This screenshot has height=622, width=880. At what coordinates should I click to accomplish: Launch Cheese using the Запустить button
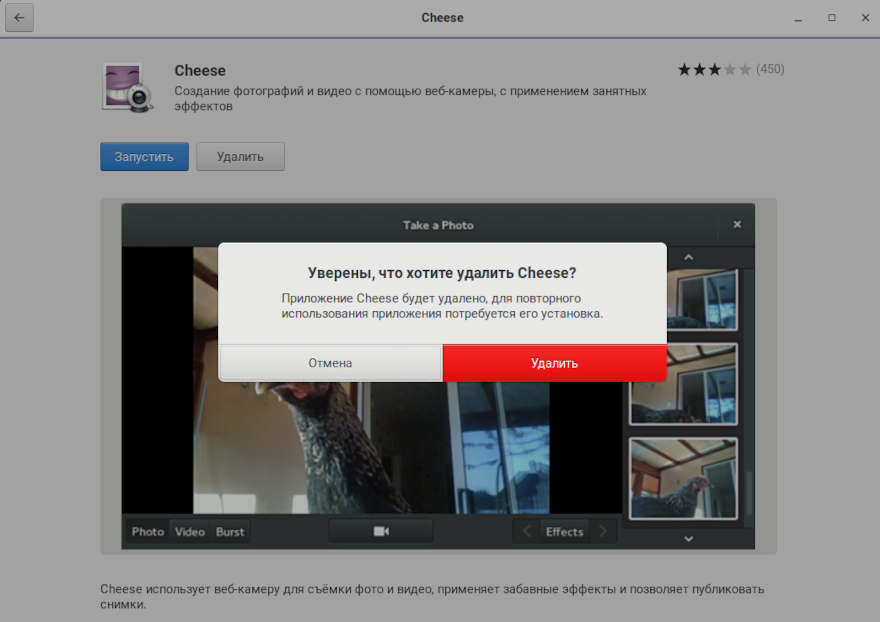[x=144, y=157]
